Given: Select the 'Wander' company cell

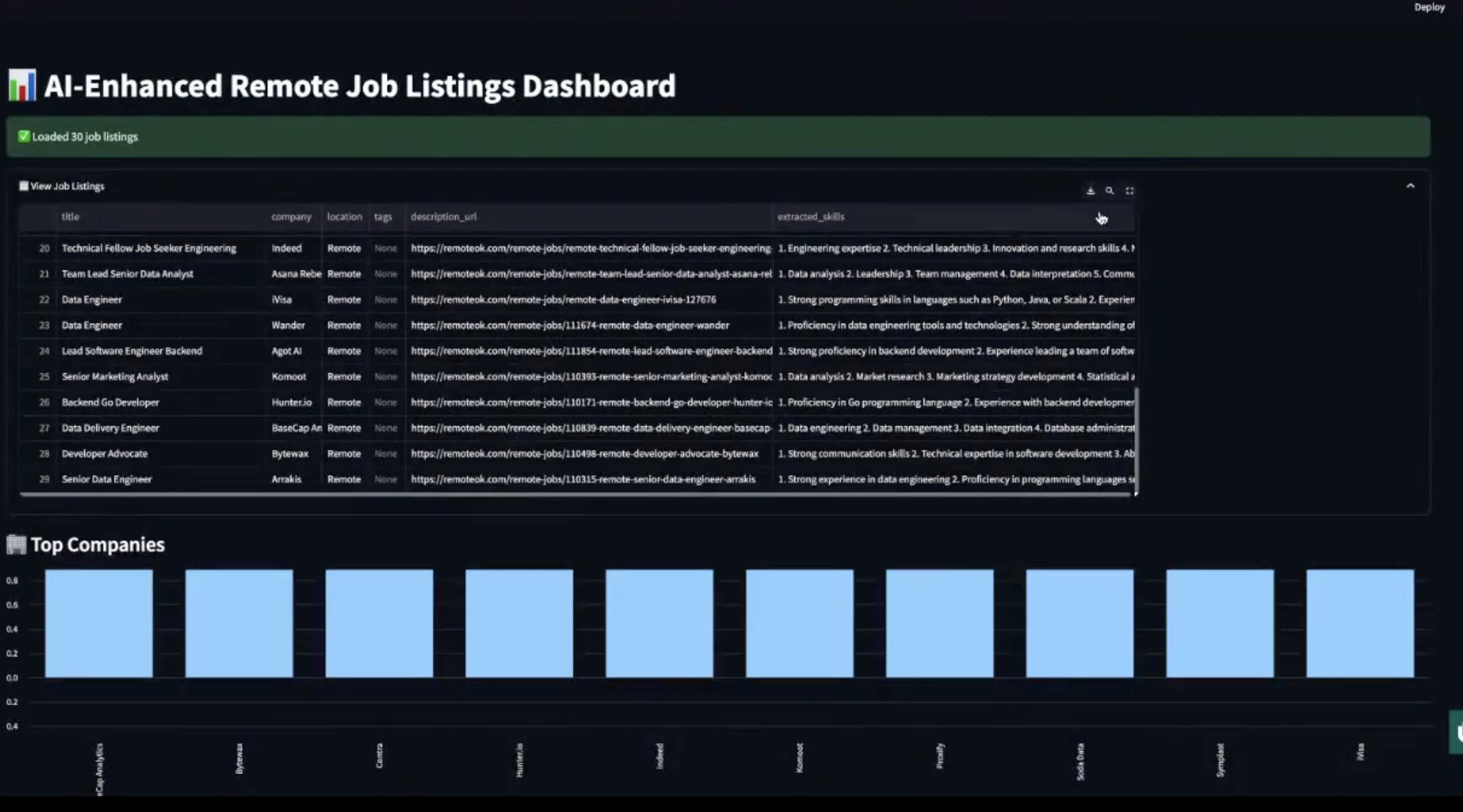Looking at the screenshot, I should pos(294,325).
